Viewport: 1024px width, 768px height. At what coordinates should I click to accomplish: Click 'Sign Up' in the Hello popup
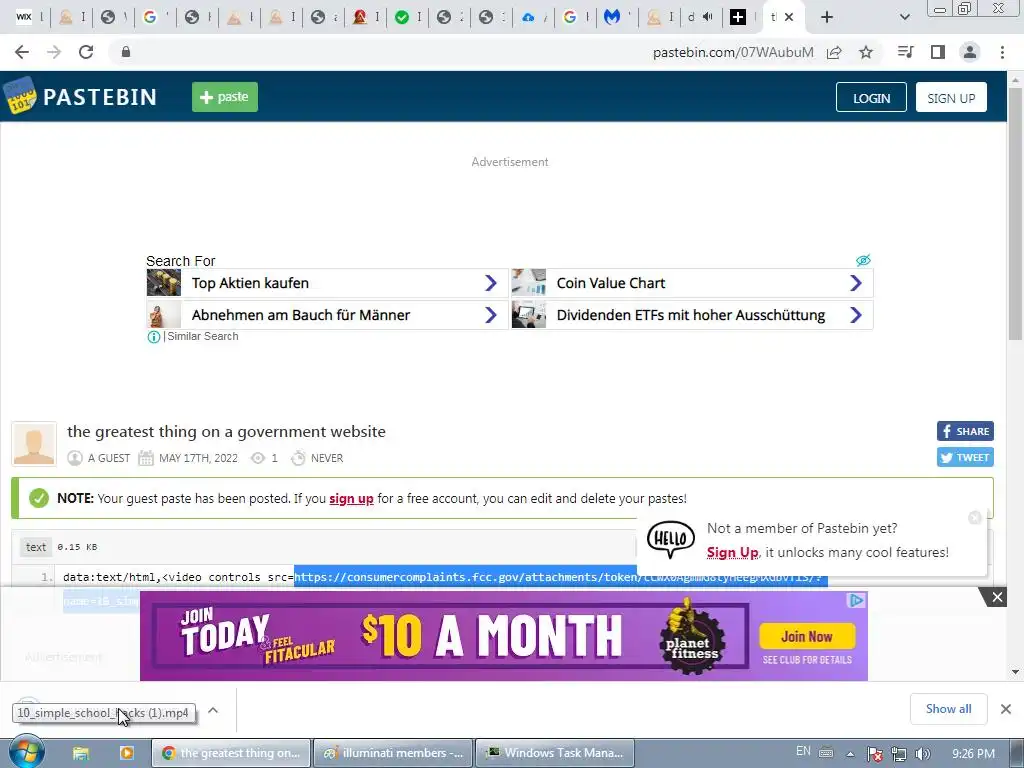pos(732,552)
